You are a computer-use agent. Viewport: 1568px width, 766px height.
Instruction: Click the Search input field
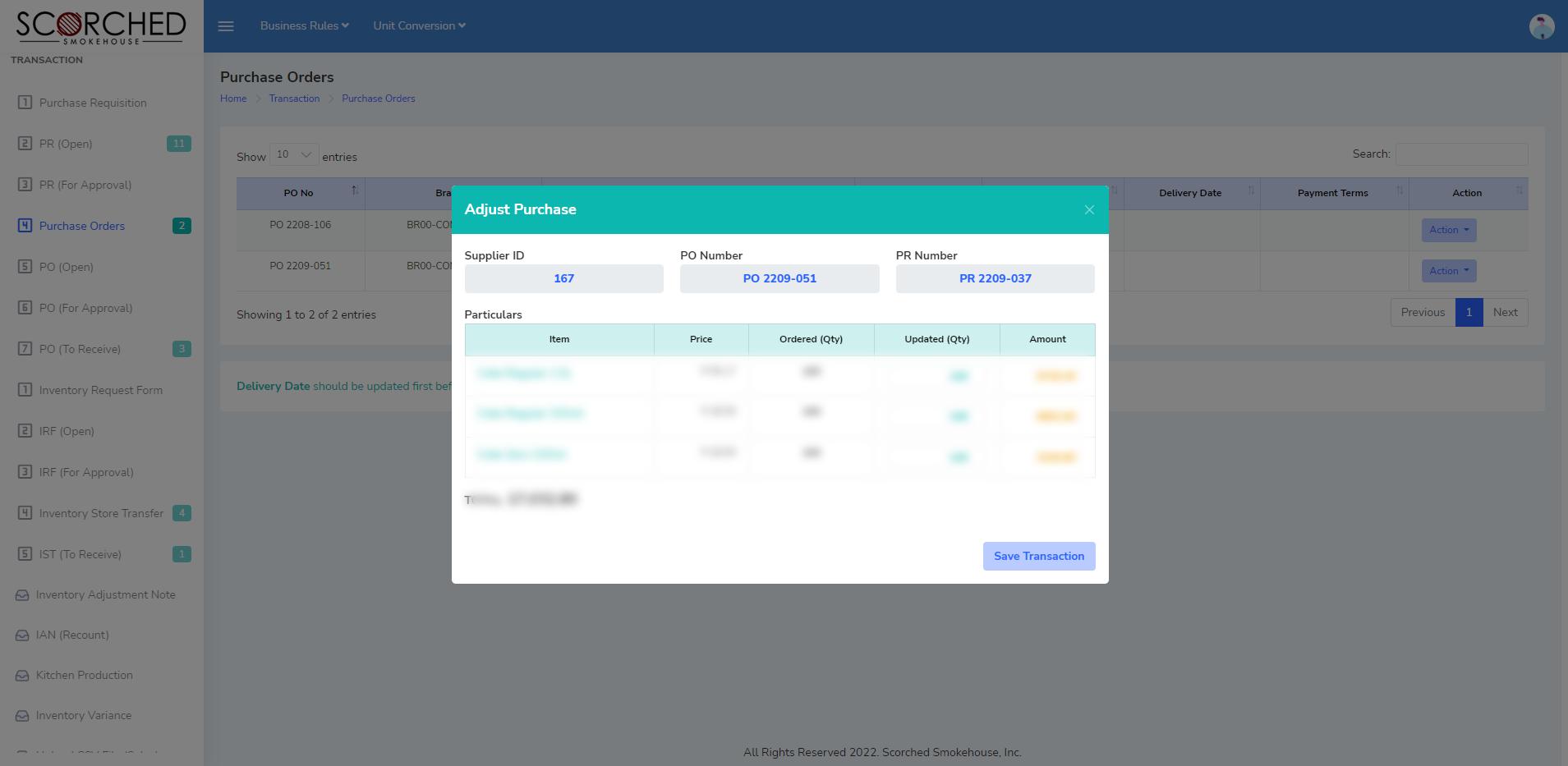pos(1462,154)
